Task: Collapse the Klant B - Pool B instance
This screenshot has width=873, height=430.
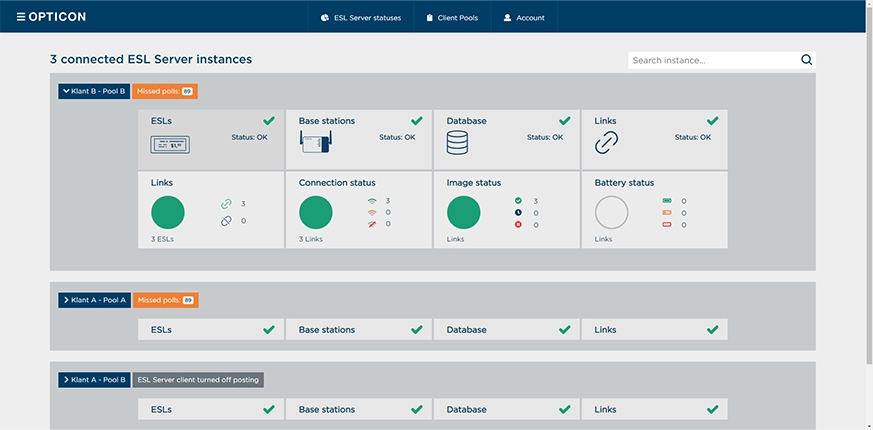Action: point(94,91)
